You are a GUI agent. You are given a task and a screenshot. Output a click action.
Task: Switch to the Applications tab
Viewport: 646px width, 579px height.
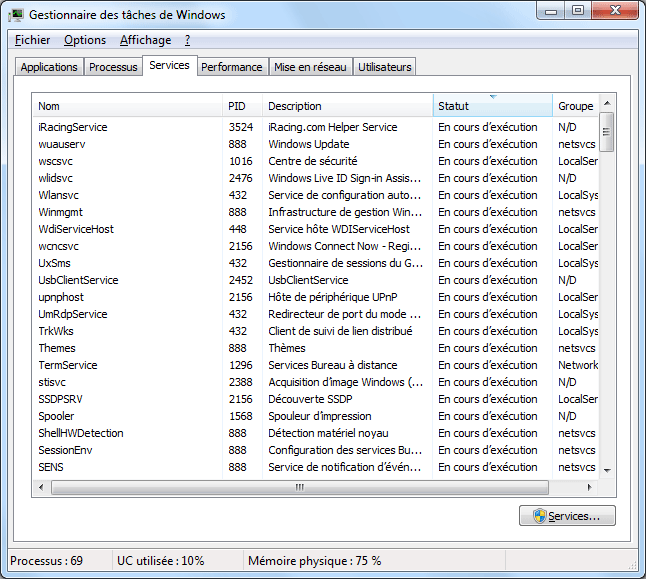click(49, 67)
